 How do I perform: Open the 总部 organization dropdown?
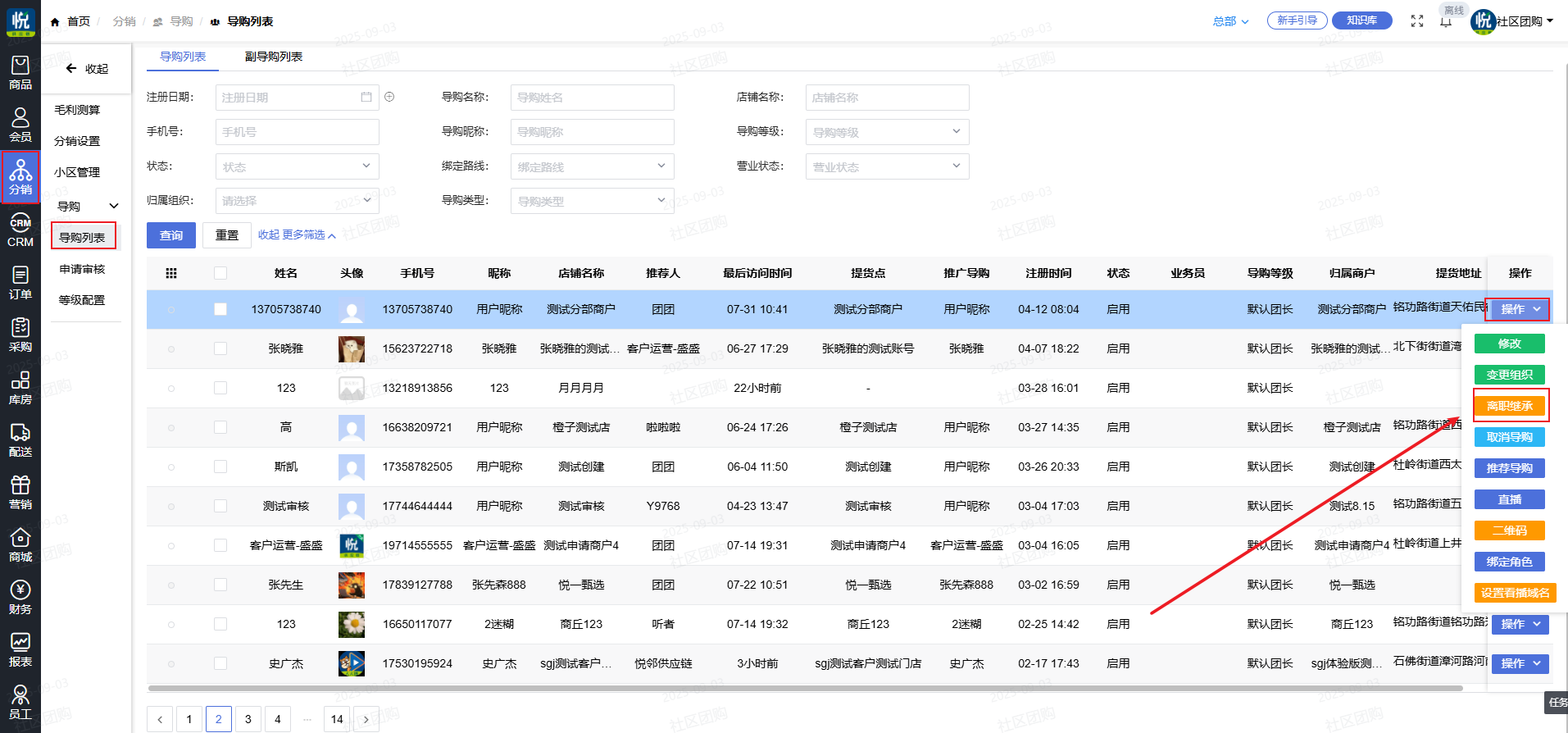point(1231,21)
